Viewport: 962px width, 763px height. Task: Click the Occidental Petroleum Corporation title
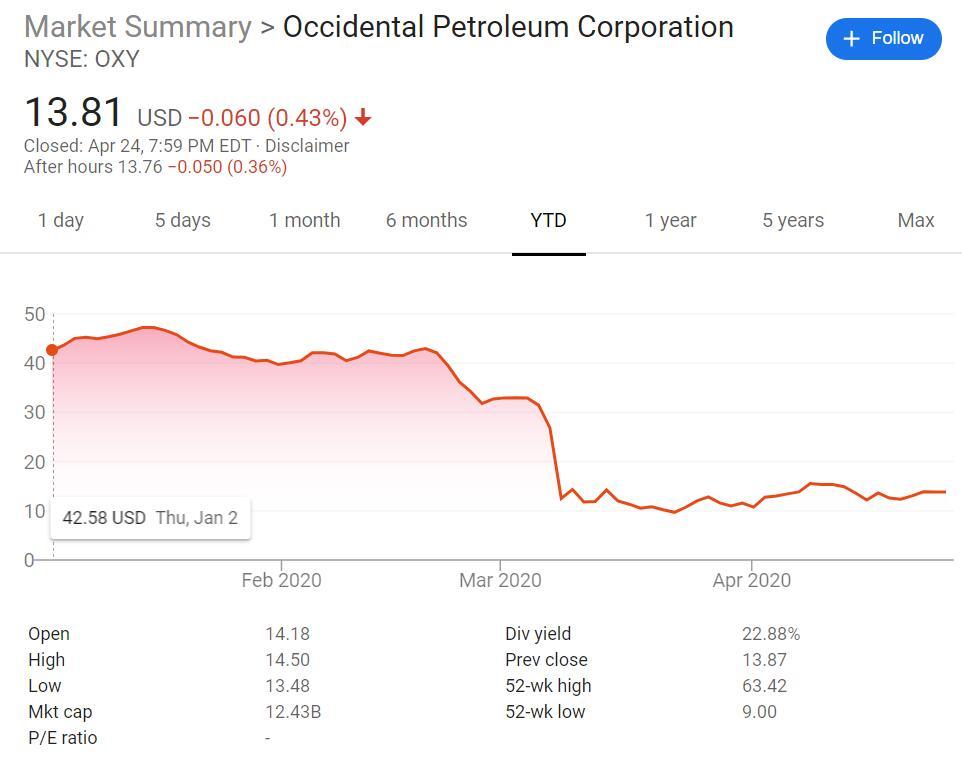(508, 27)
